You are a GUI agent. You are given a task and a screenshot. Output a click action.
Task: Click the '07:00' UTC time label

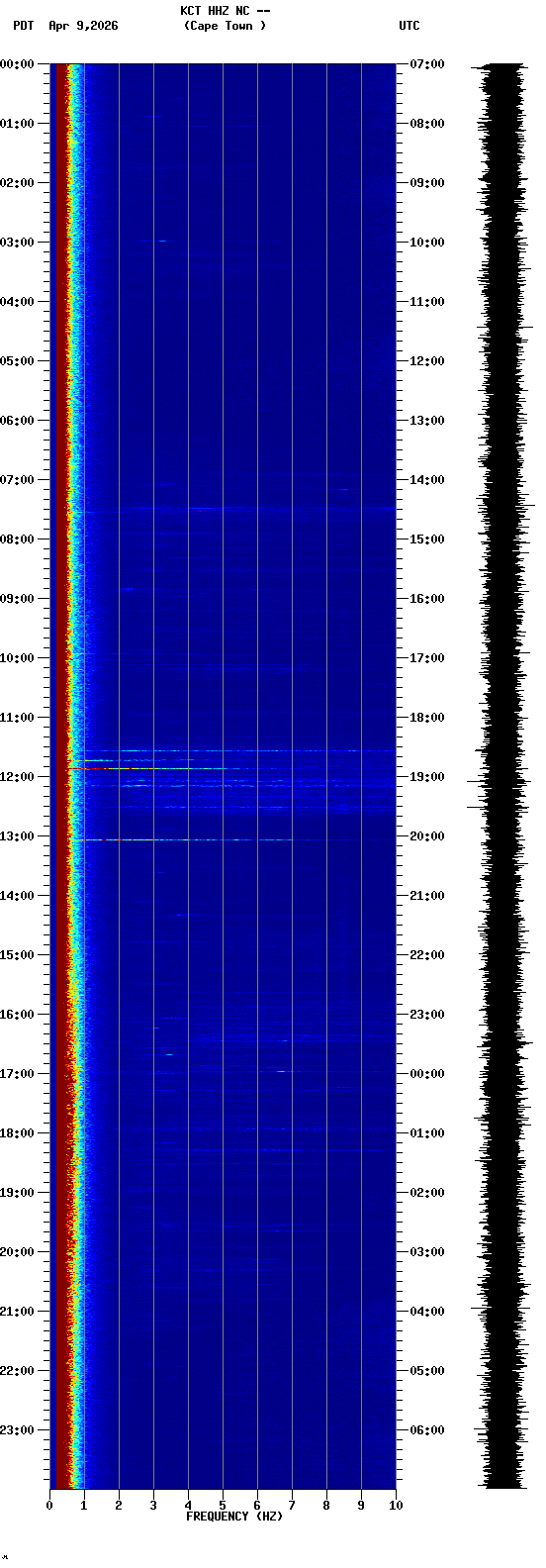(427, 64)
